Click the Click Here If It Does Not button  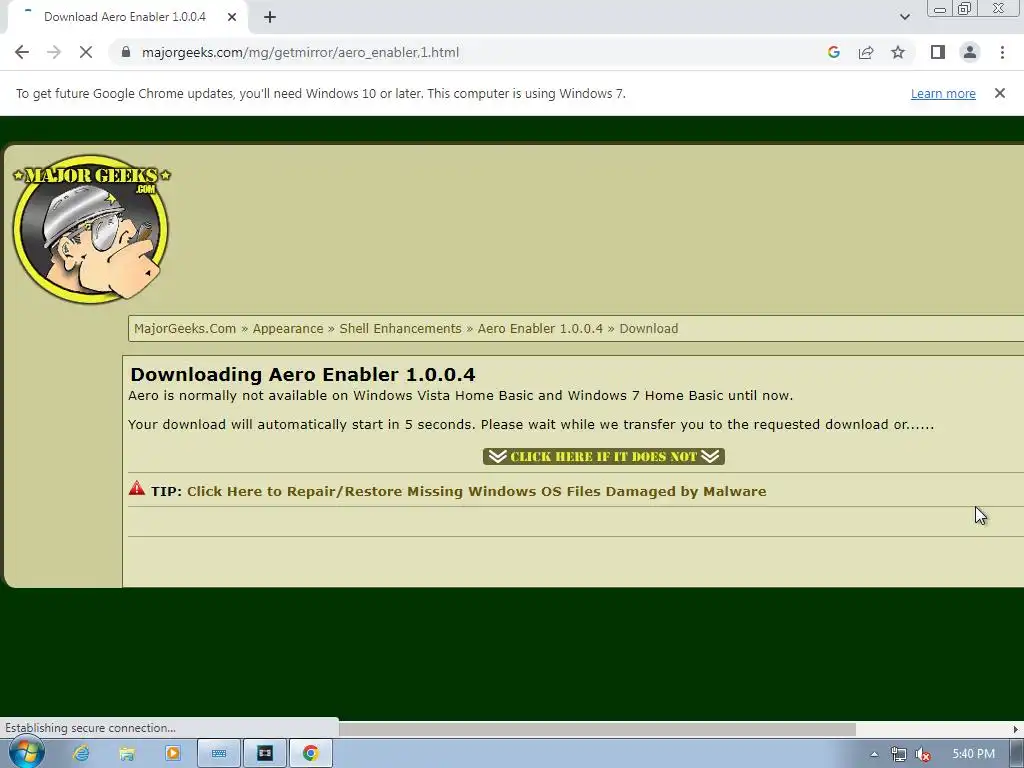604,456
